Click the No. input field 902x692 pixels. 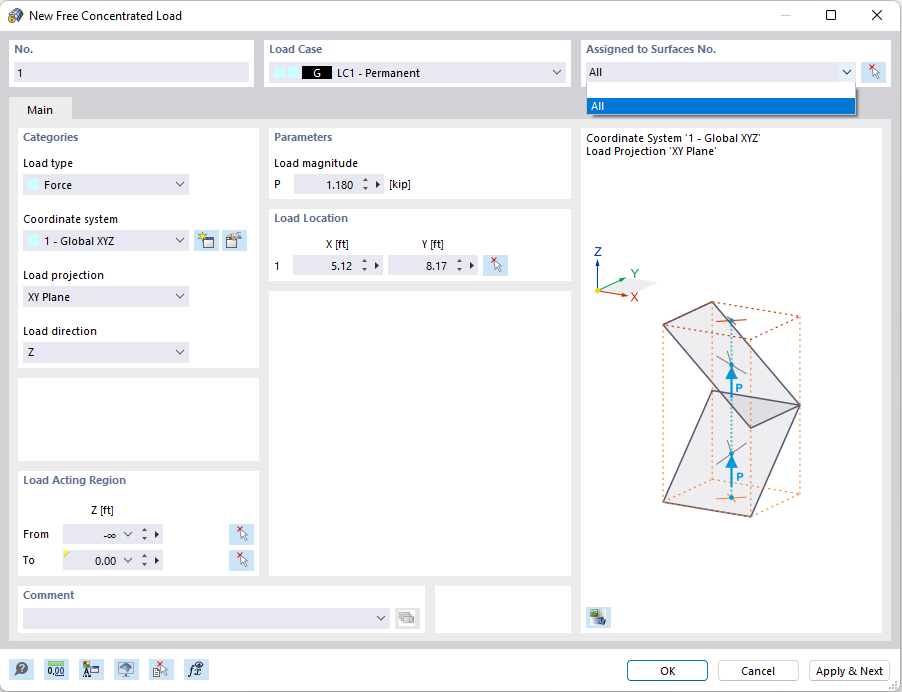pos(131,72)
